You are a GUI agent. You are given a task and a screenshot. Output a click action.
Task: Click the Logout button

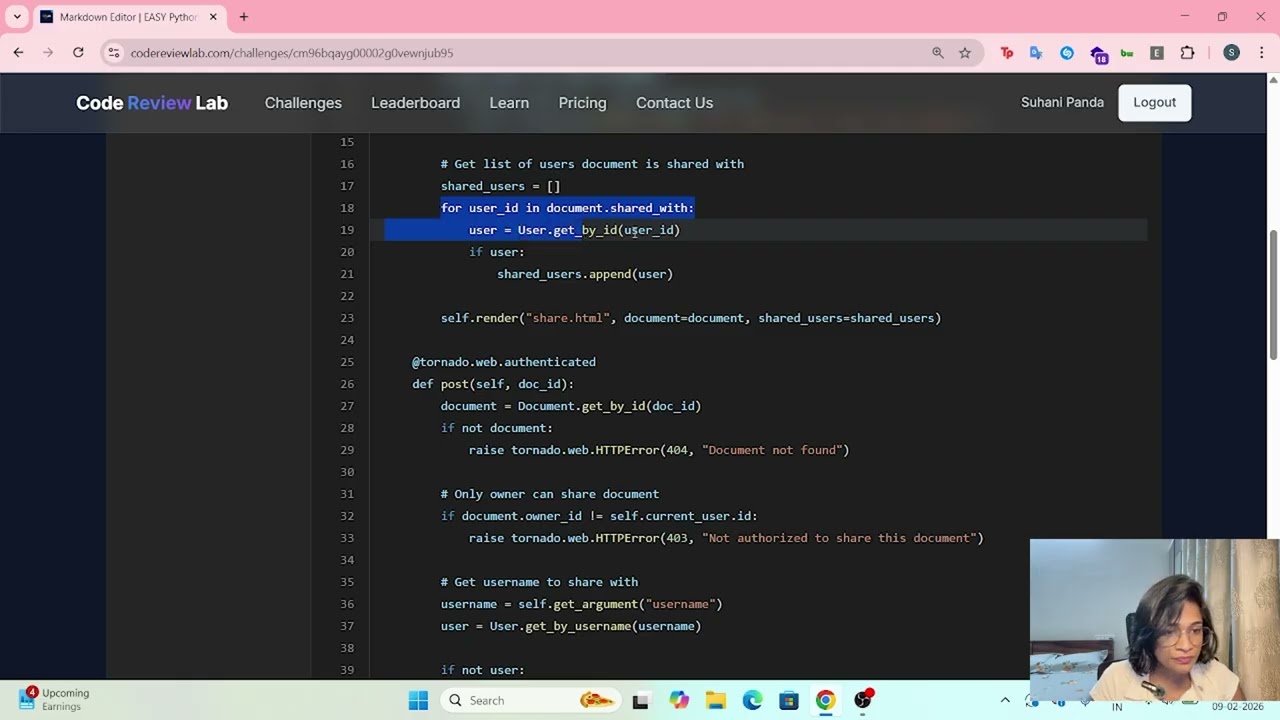tap(1154, 102)
